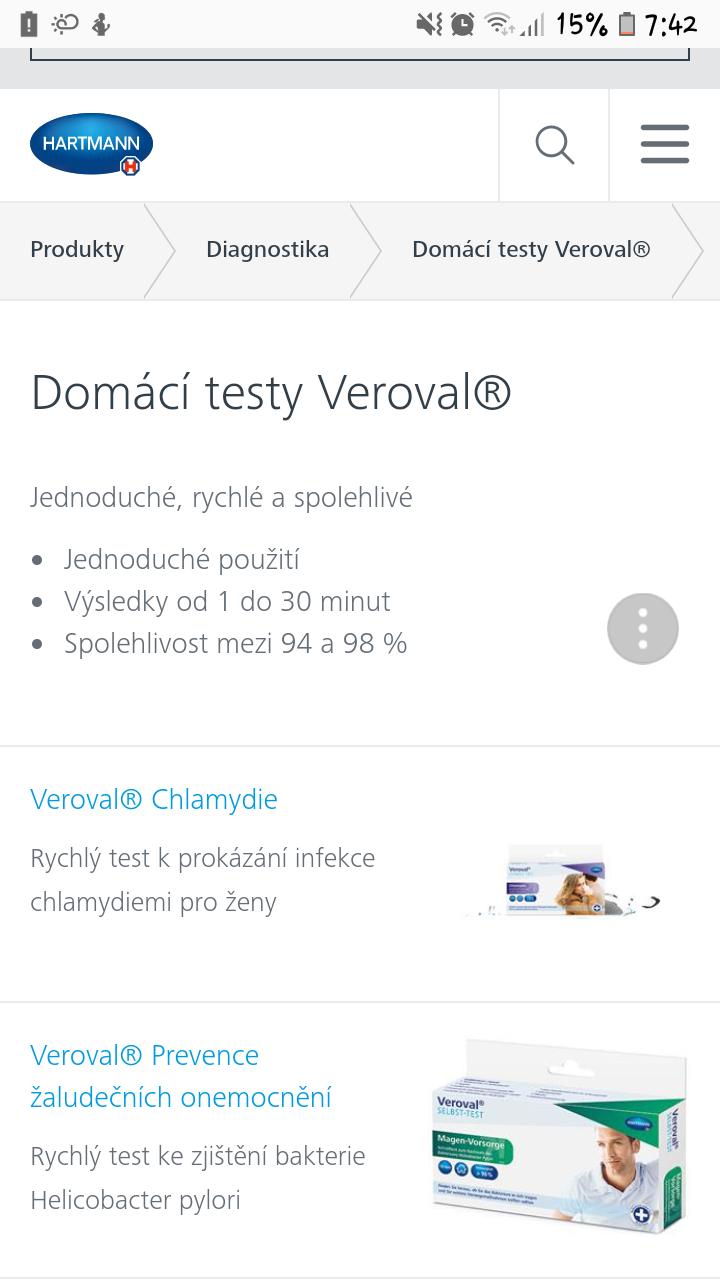Go to Produkty breadcrumb

tap(77, 250)
